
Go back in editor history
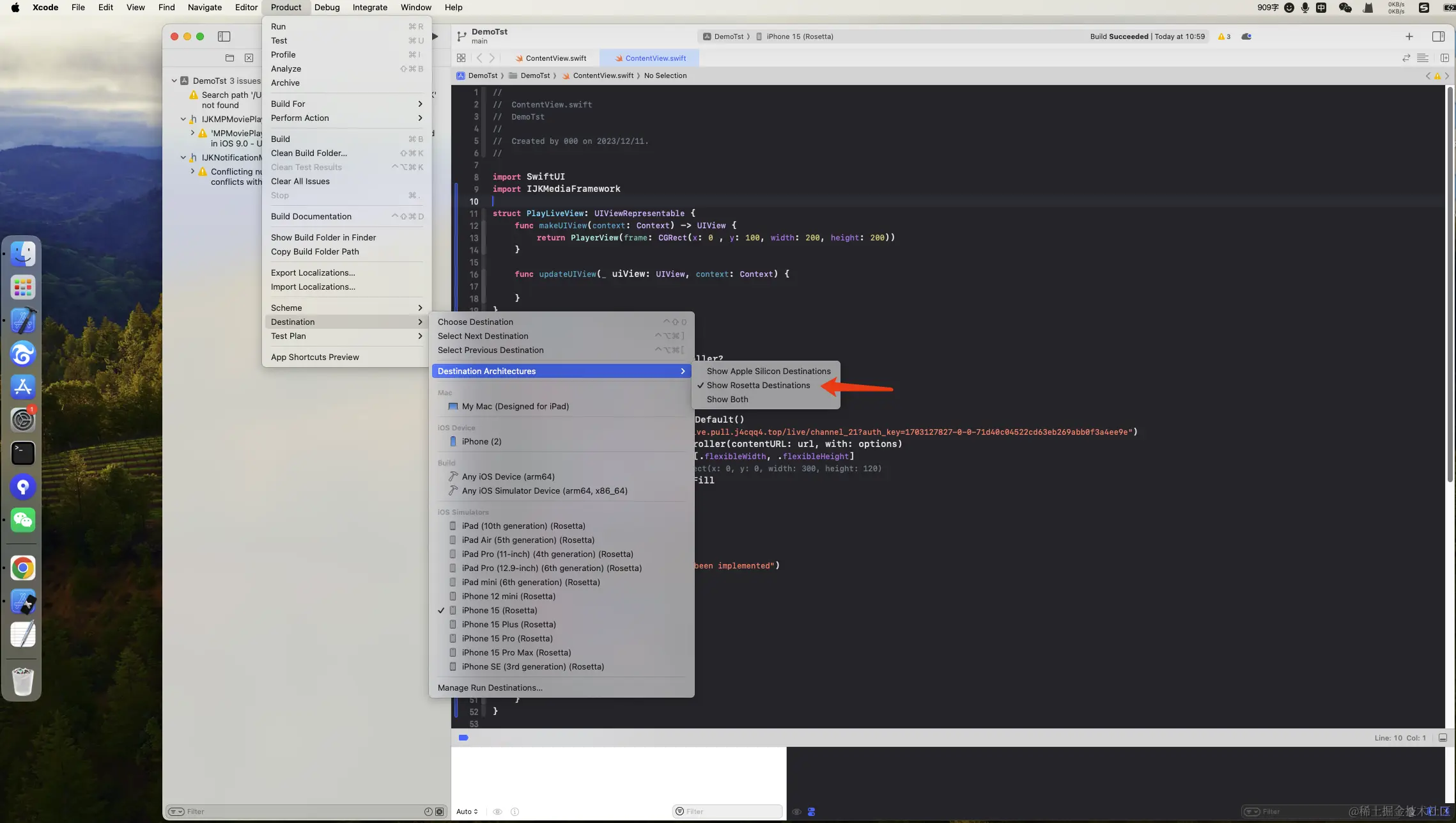(479, 58)
